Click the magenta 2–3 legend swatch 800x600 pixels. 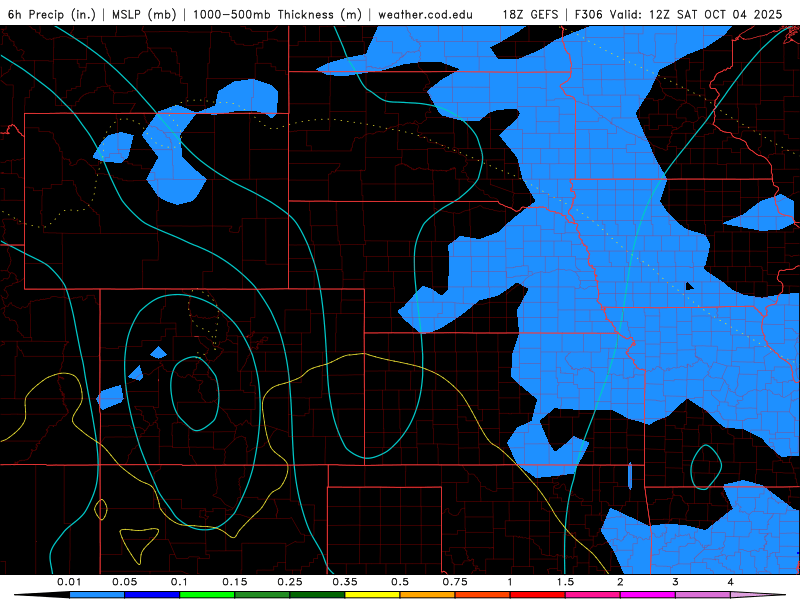click(648, 595)
